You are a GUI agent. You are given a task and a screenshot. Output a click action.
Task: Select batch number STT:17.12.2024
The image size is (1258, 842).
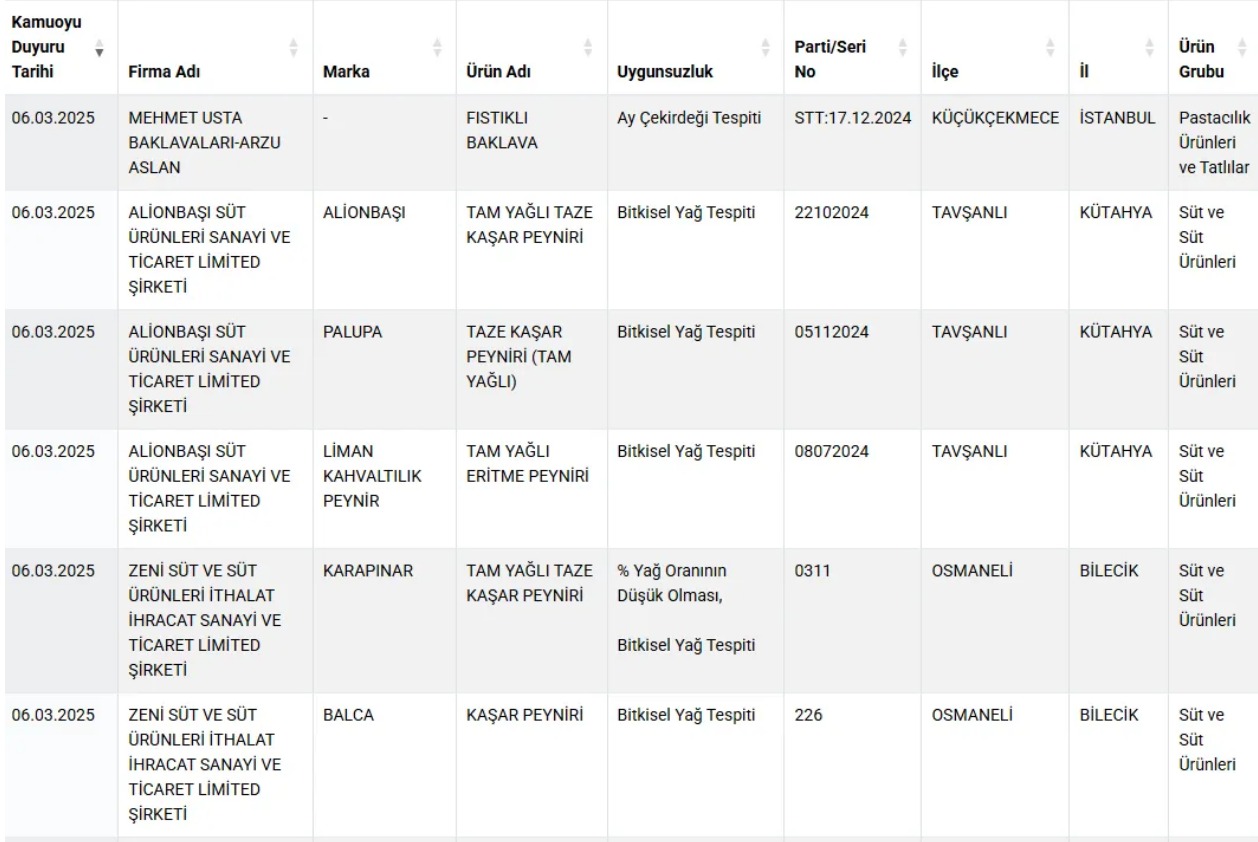[x=852, y=143]
